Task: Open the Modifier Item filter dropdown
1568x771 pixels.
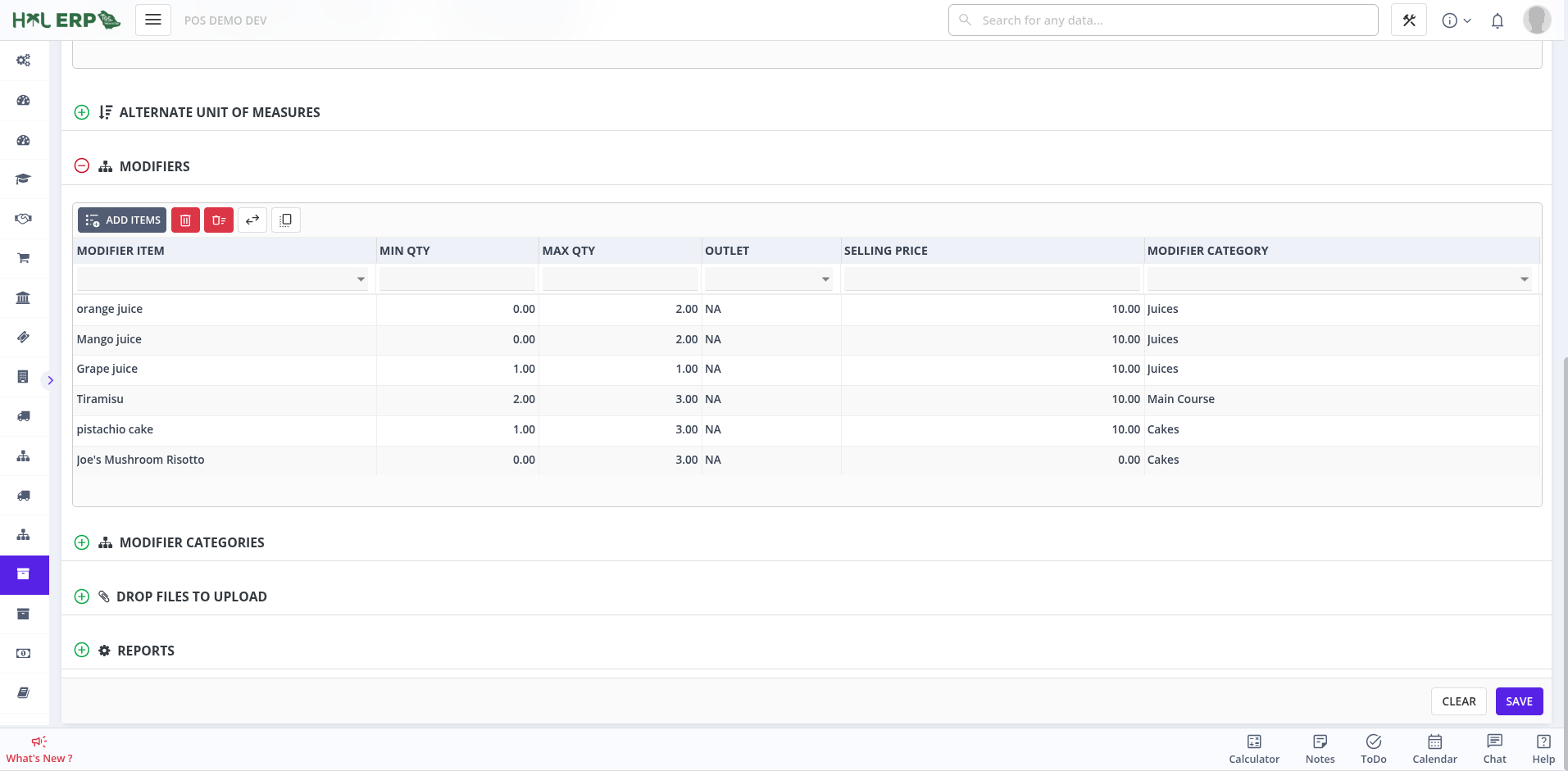Action: point(361,279)
